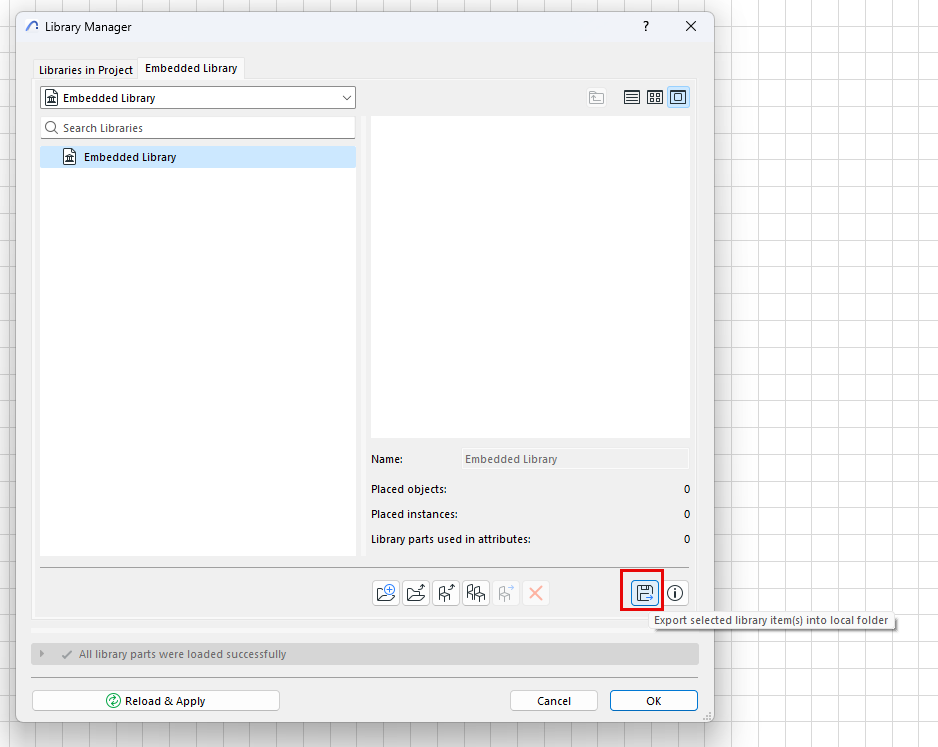The height and width of the screenshot is (747, 938).
Task: Select Embedded Library in the tree list
Action: 130,157
